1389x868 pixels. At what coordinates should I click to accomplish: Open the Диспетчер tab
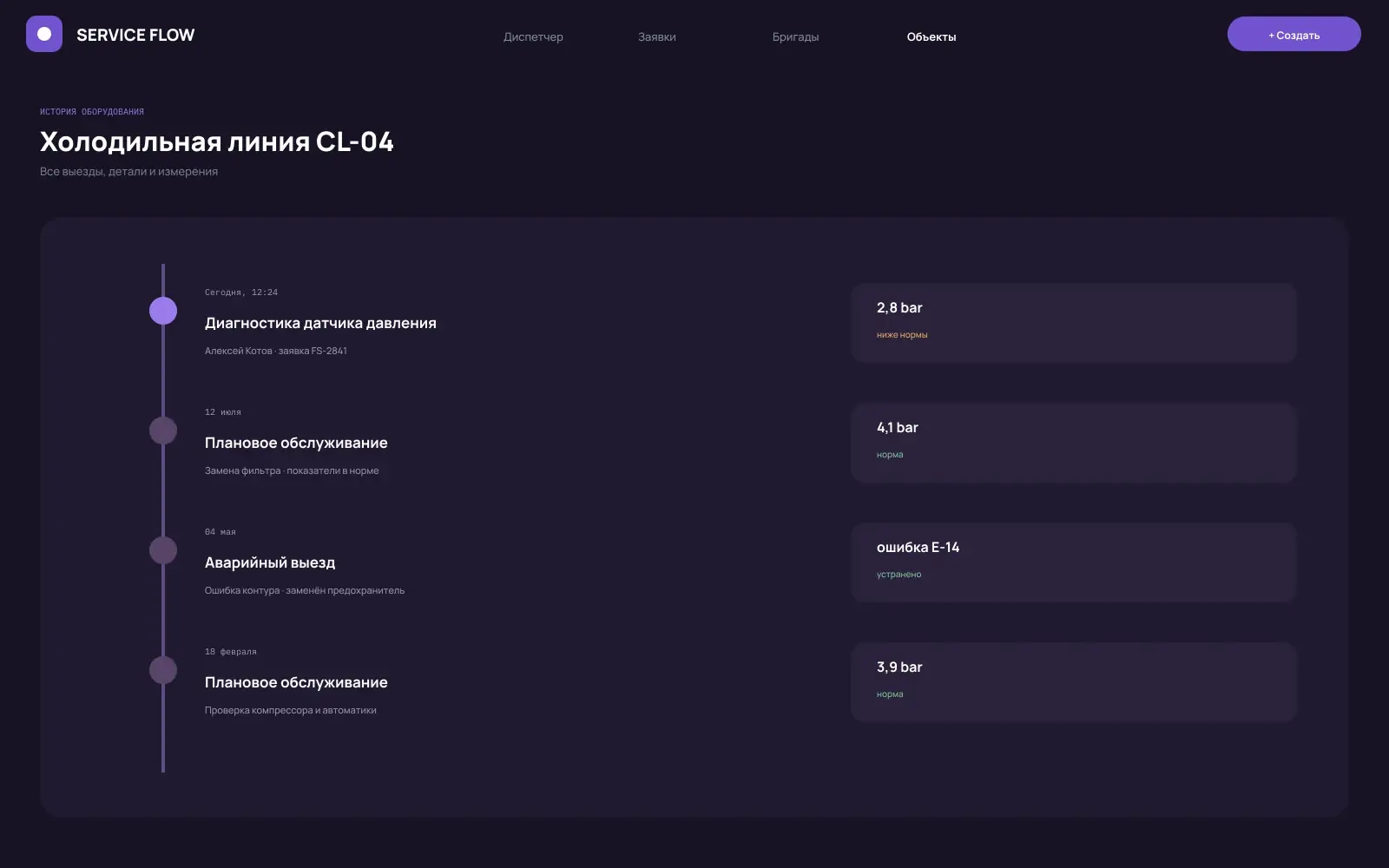click(533, 36)
